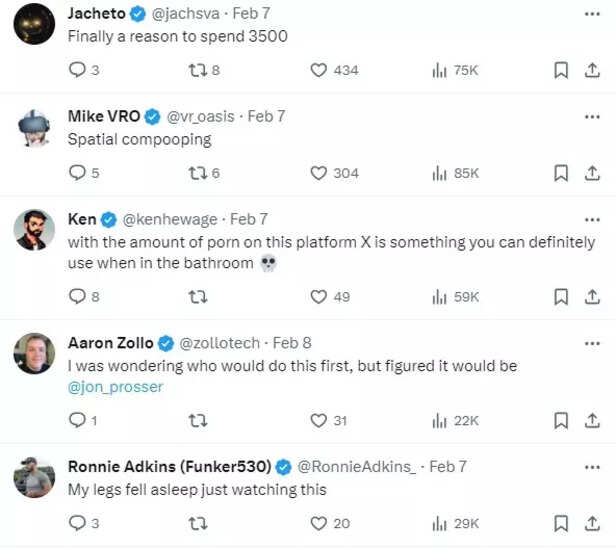Bookmark Ronnie Adkins' tweet

(562, 523)
